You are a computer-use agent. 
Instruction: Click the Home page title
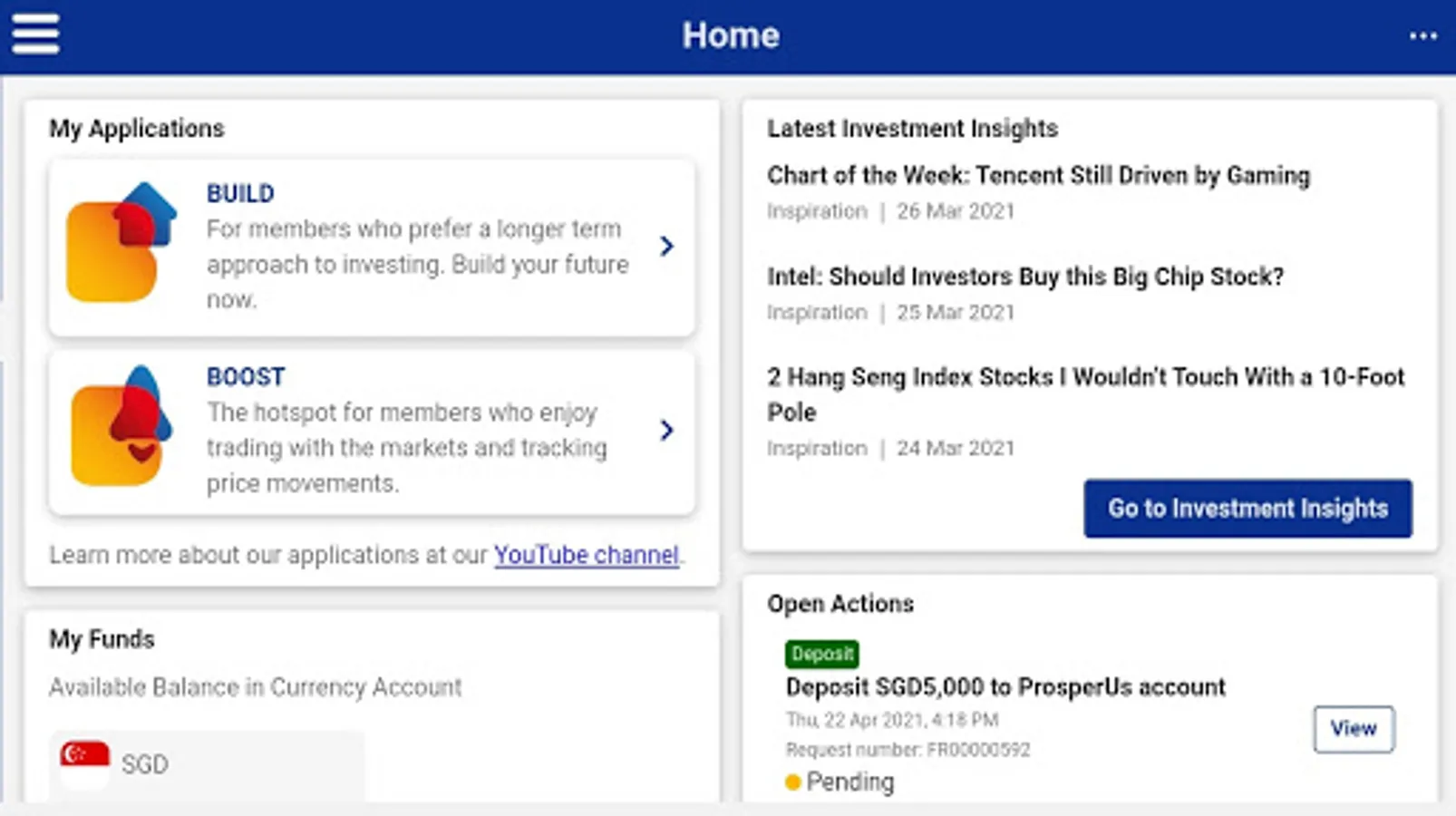[x=731, y=35]
